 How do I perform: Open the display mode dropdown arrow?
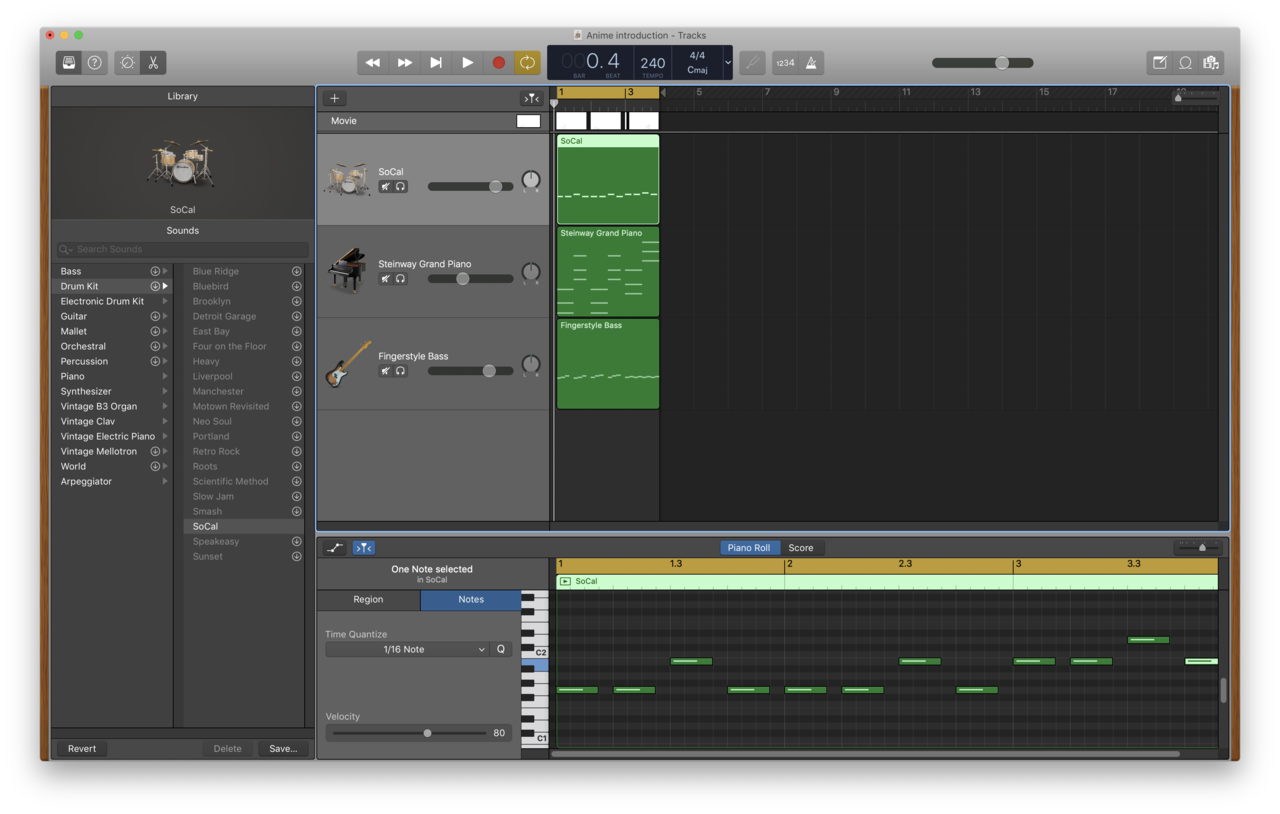[x=727, y=63]
